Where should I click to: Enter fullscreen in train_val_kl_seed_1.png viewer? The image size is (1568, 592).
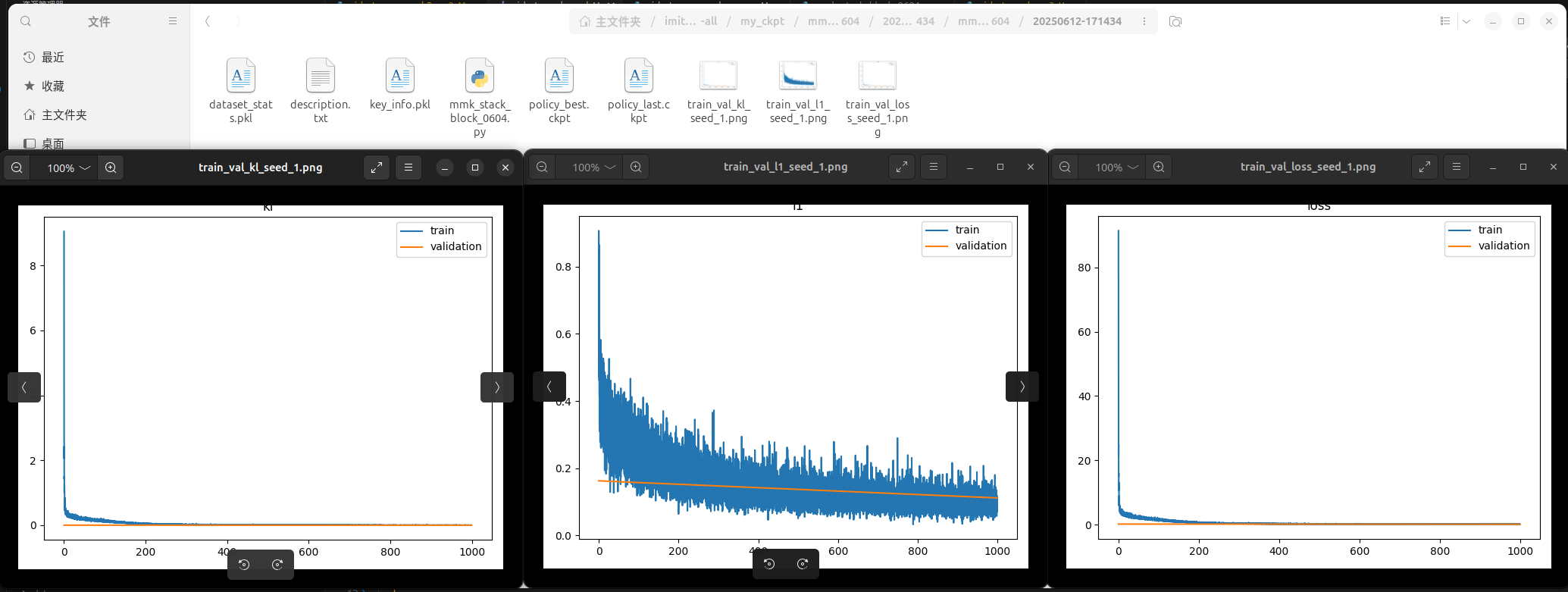[377, 168]
